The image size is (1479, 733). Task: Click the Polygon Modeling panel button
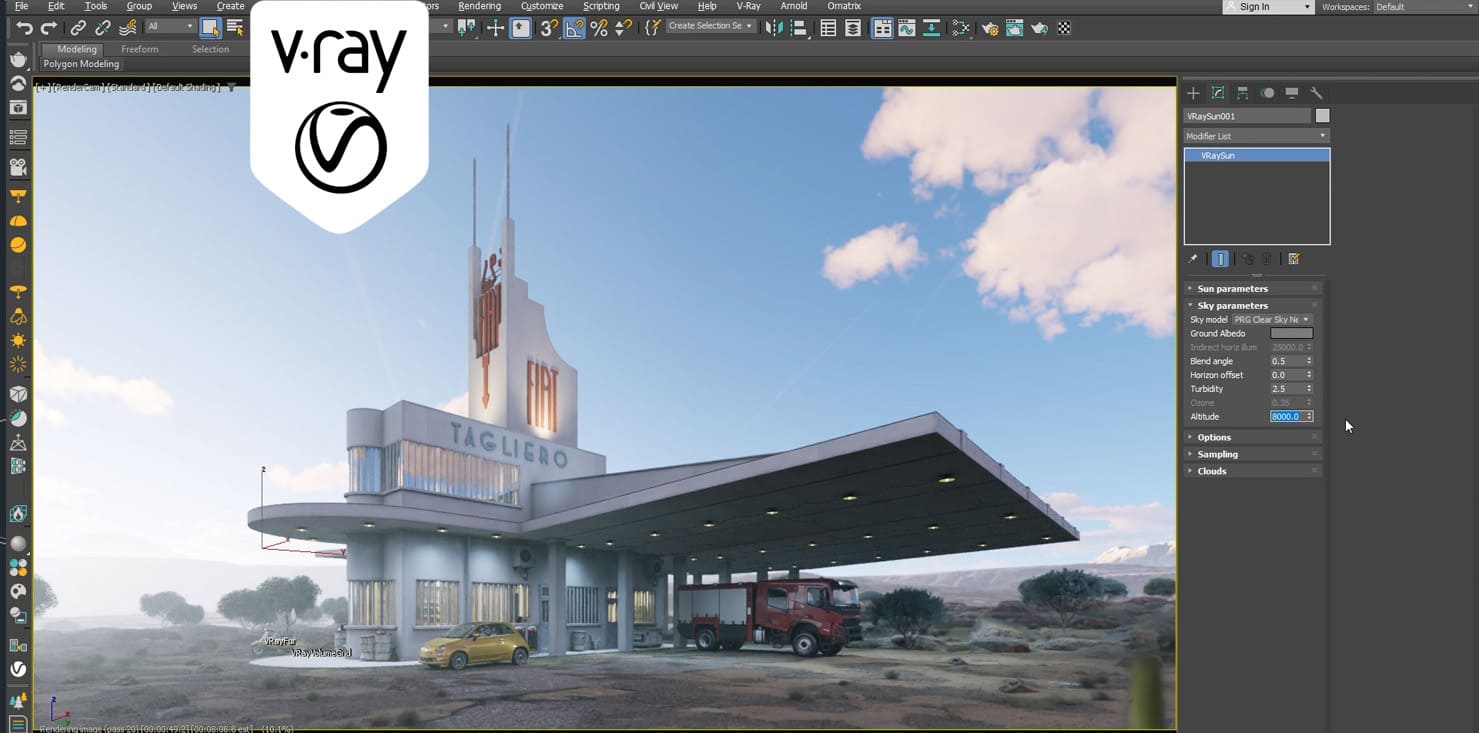81,64
